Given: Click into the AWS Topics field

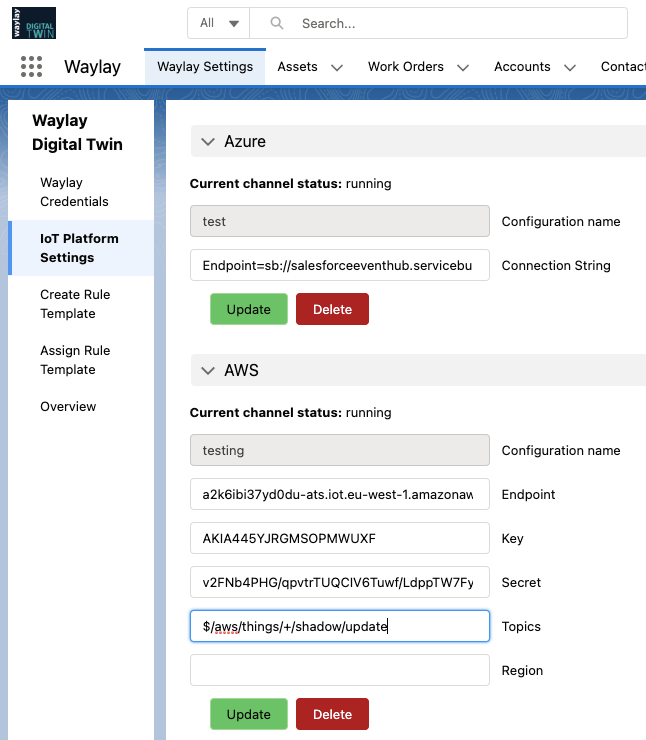Looking at the screenshot, I should click(x=340, y=626).
